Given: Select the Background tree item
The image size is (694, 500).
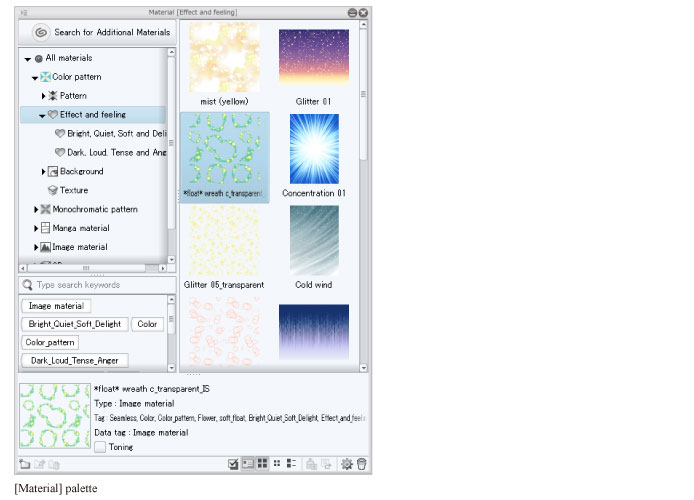Looking at the screenshot, I should coord(81,171).
